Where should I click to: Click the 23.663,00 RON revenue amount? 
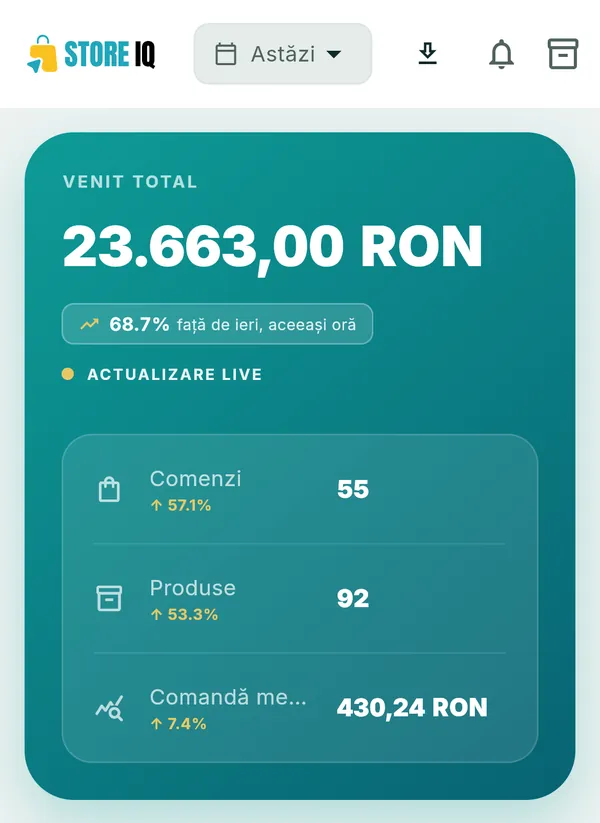tap(272, 247)
